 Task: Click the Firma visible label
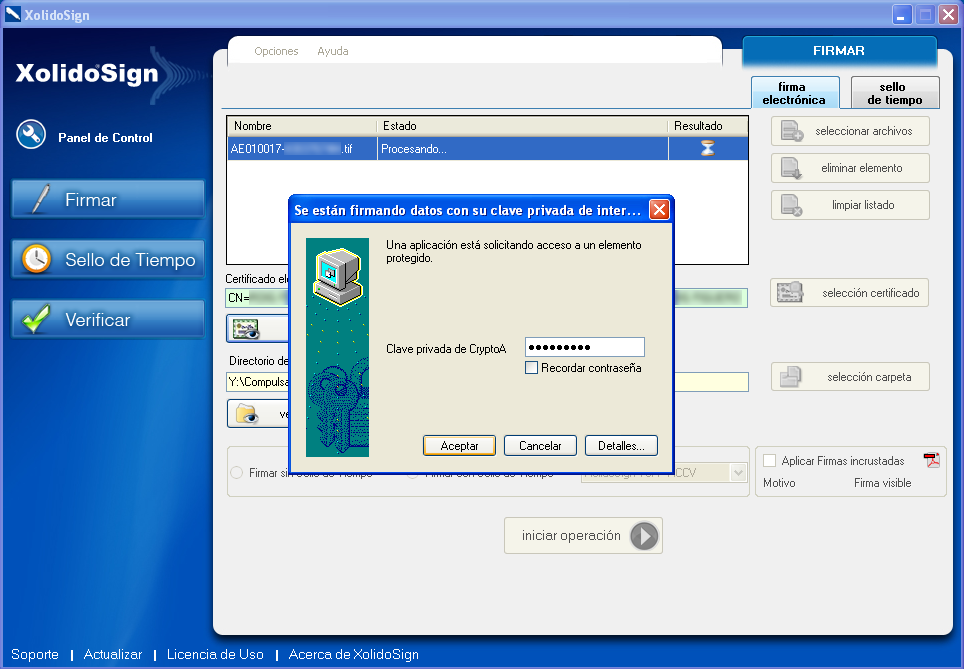pos(882,483)
